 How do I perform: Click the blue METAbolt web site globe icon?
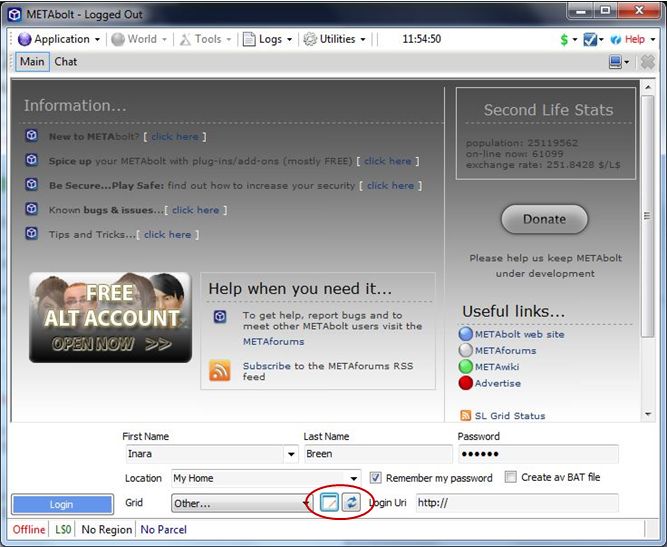465,334
